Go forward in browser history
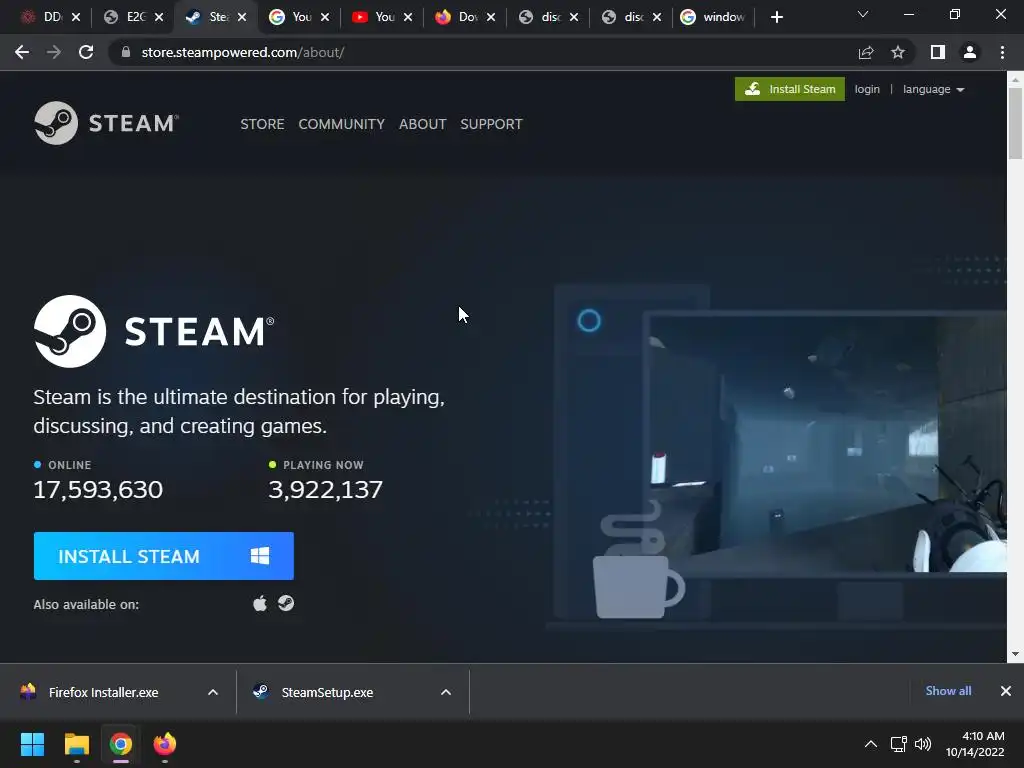The image size is (1024, 768). [54, 52]
